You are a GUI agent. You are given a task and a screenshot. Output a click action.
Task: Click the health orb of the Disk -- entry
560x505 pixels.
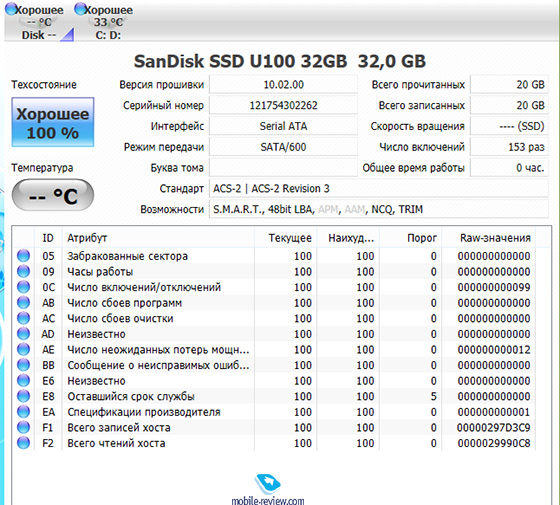click(x=11, y=9)
